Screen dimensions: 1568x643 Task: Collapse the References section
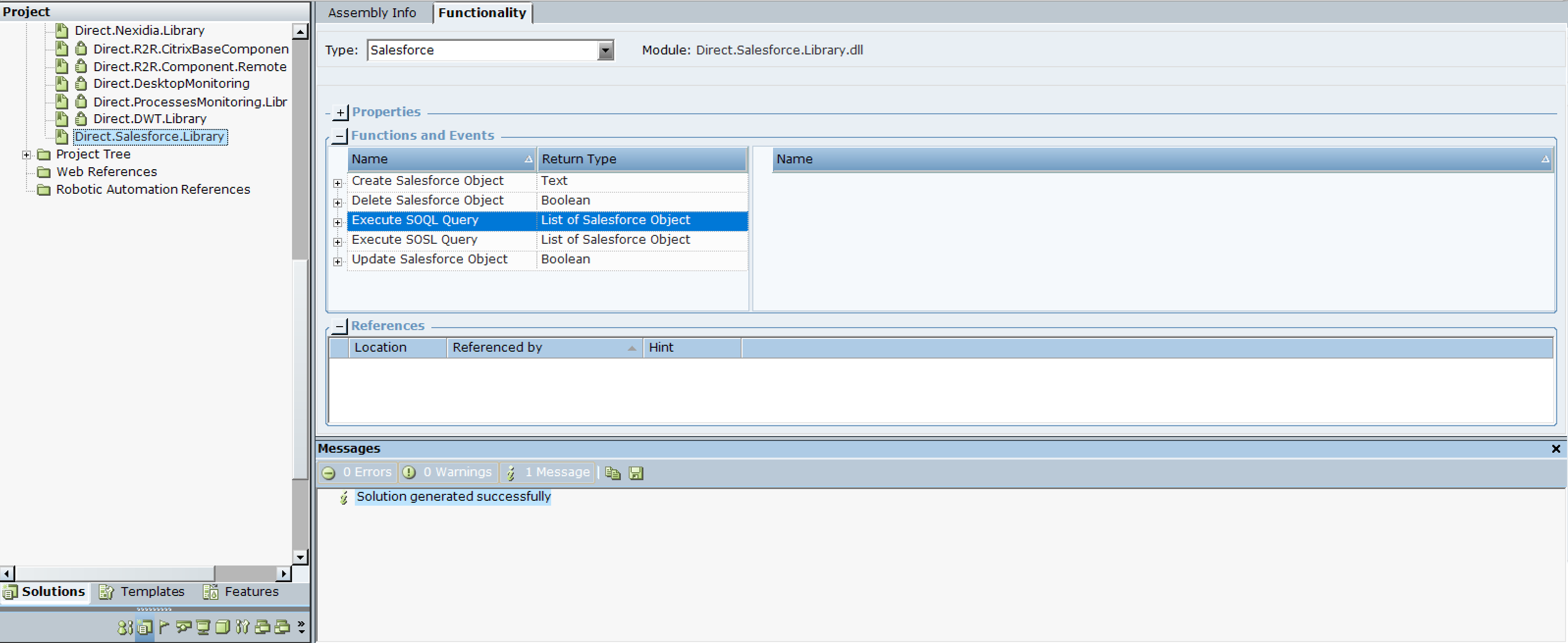tap(340, 326)
